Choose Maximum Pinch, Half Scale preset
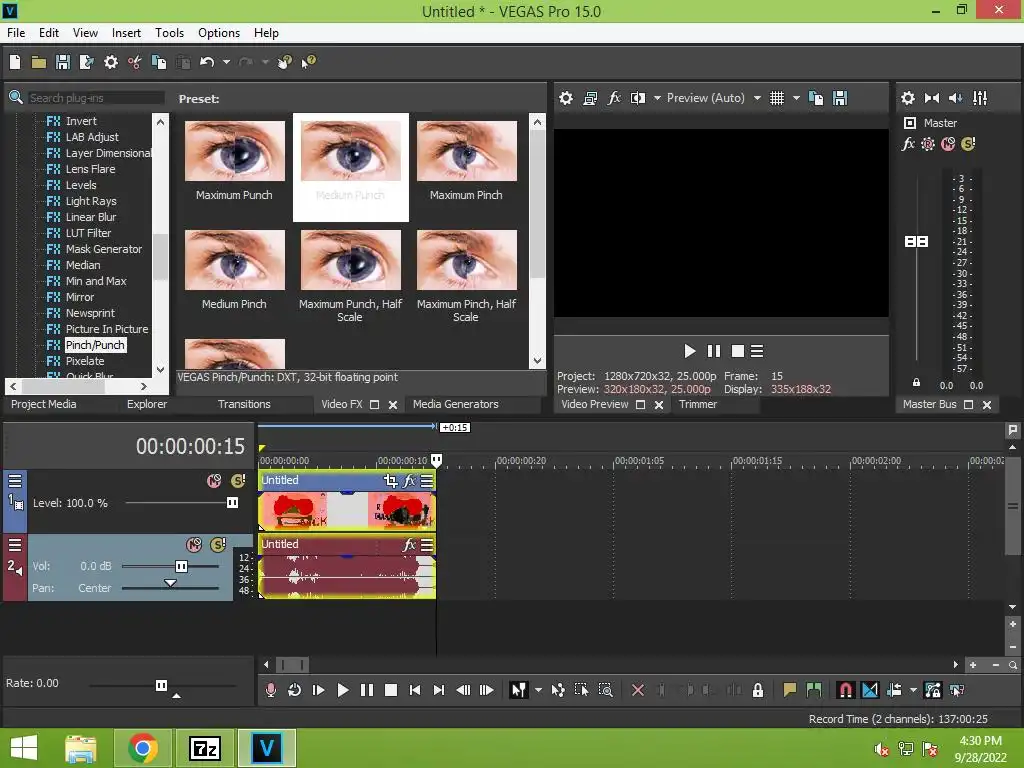Viewport: 1024px width, 768px height. pos(466,260)
